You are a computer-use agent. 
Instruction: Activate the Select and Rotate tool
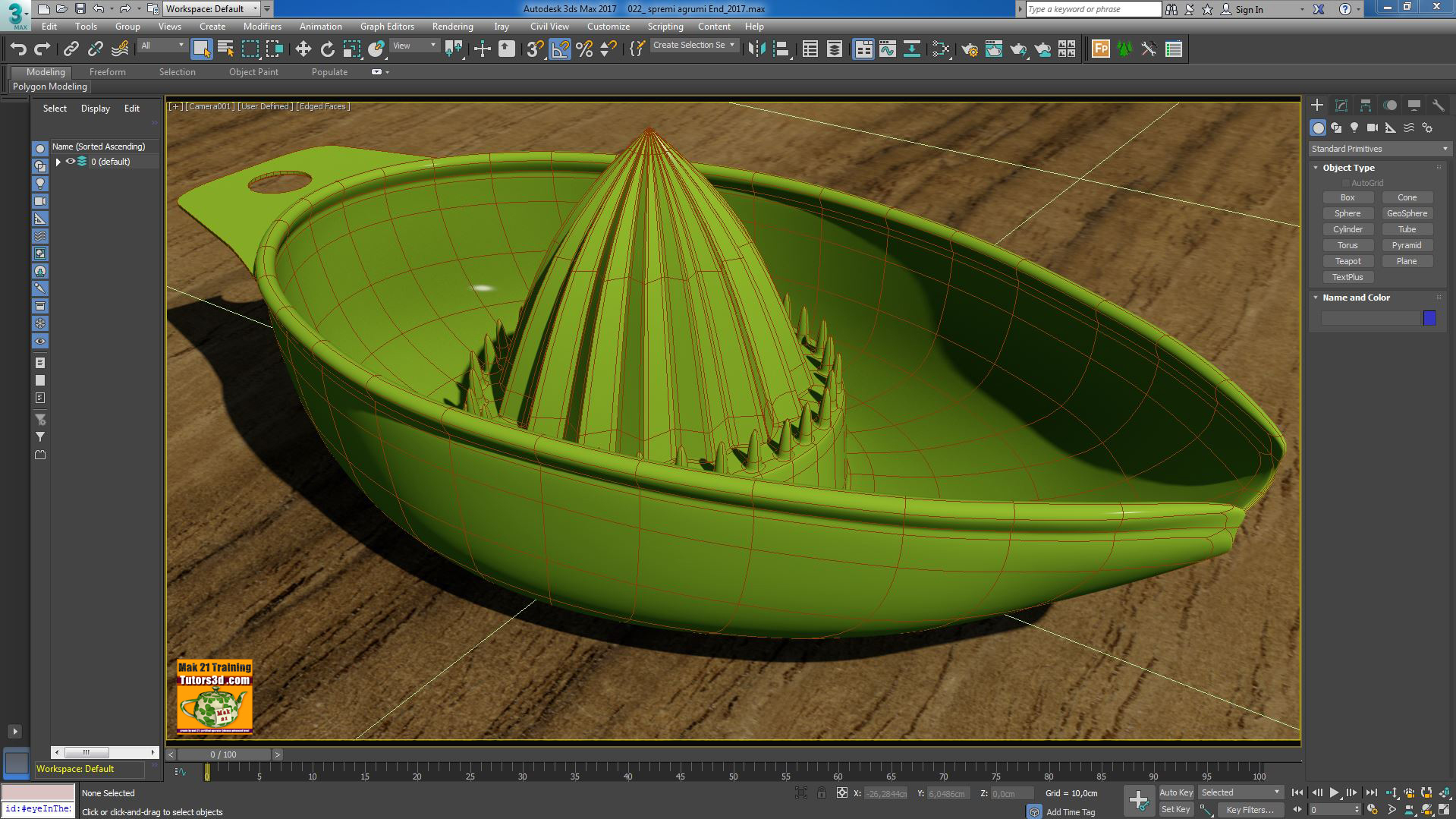click(x=327, y=48)
